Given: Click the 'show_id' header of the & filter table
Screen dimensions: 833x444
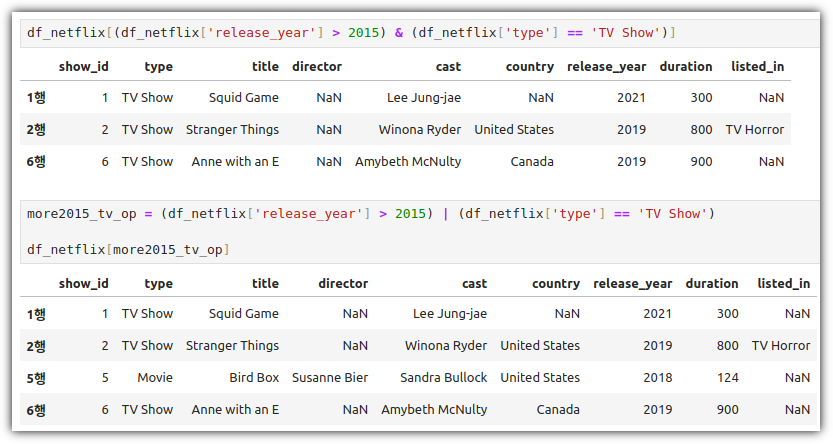Looking at the screenshot, I should 83,67.
